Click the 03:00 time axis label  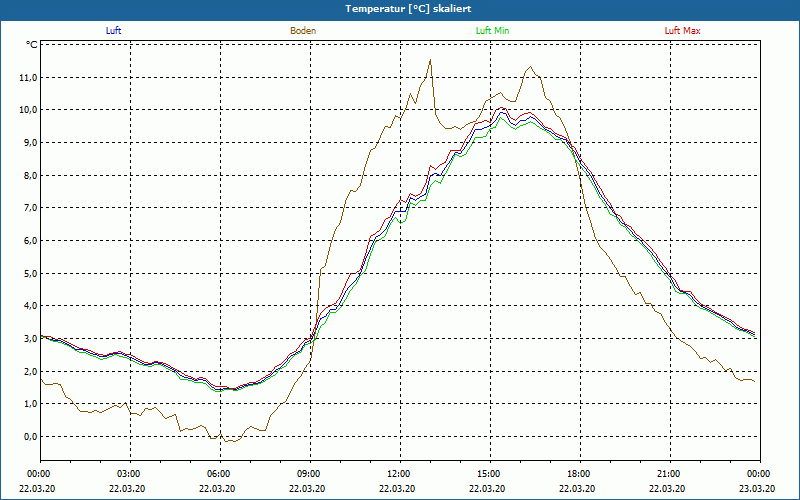(x=128, y=474)
